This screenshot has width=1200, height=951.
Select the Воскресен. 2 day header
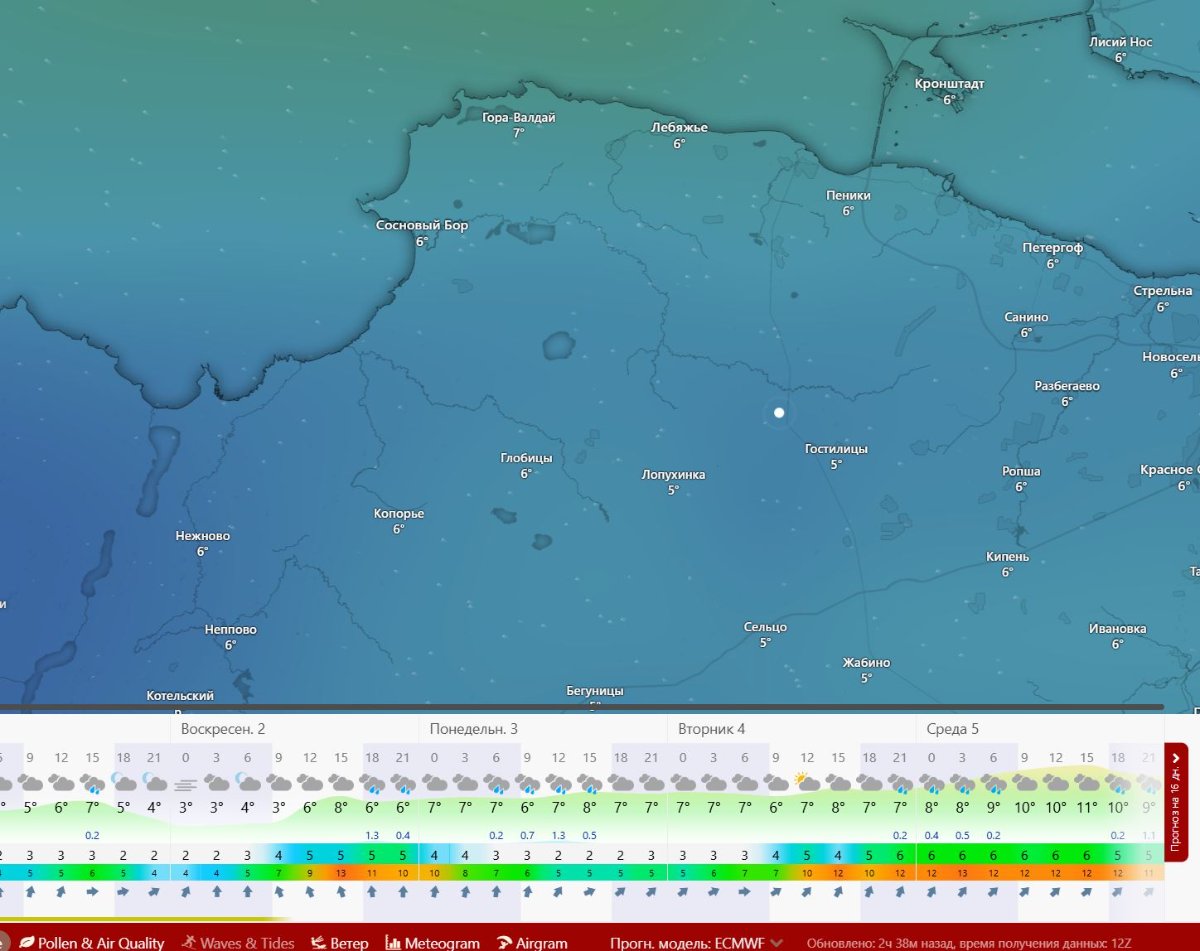pos(223,729)
